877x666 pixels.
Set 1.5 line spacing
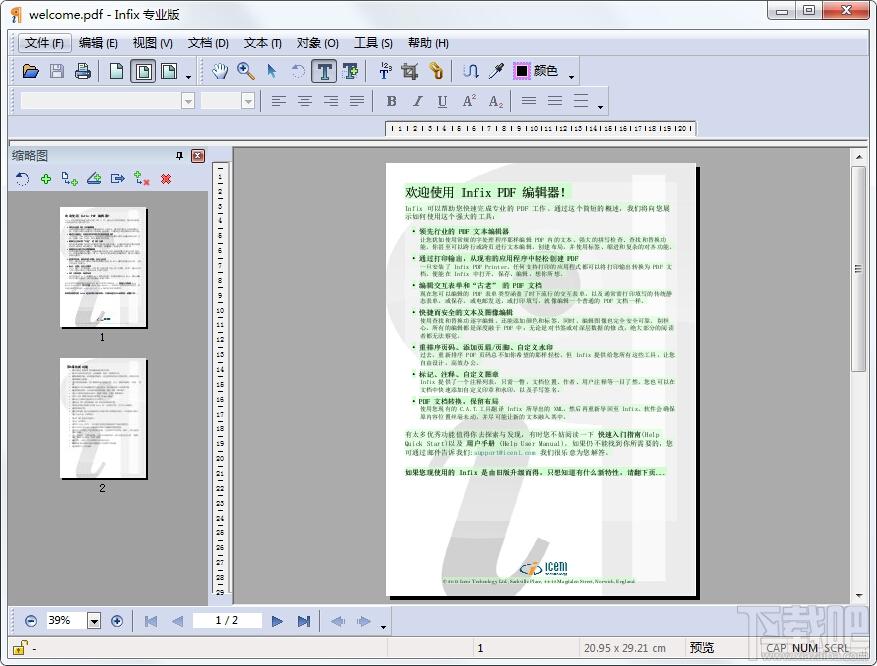pyautogui.click(x=555, y=101)
